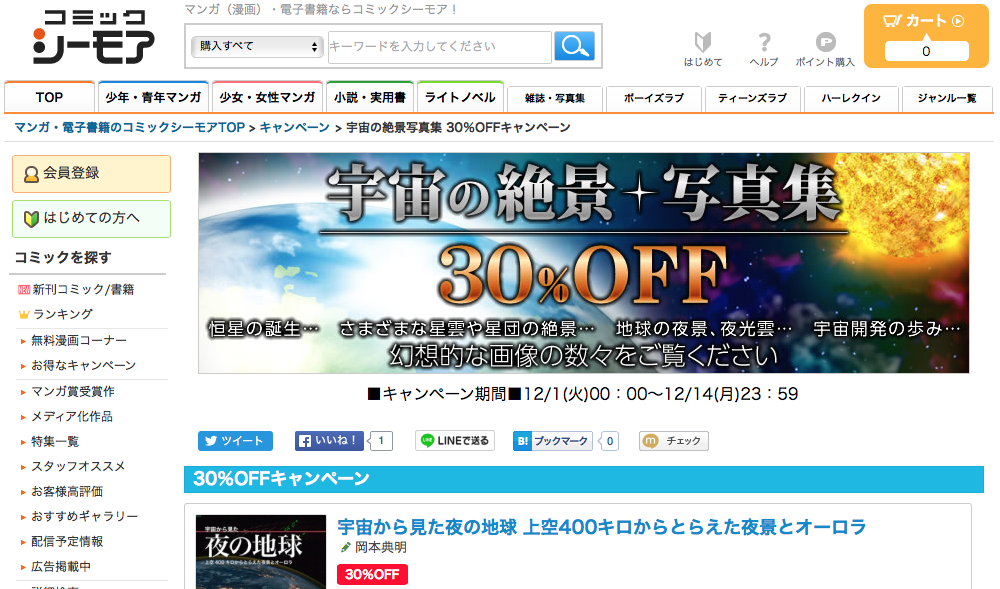Follow the コミックシーモアTOP breadcrumb link
The height and width of the screenshot is (589, 1000).
tap(129, 127)
